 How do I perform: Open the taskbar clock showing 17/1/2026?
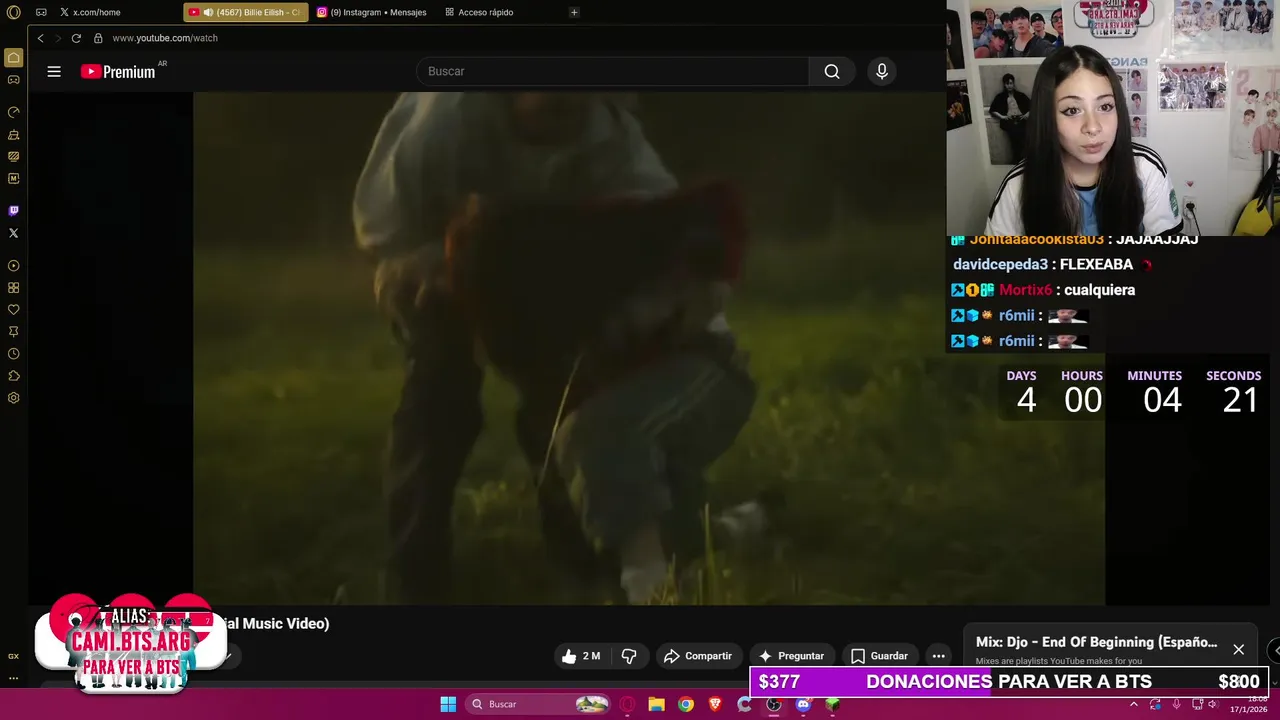tap(1250, 704)
